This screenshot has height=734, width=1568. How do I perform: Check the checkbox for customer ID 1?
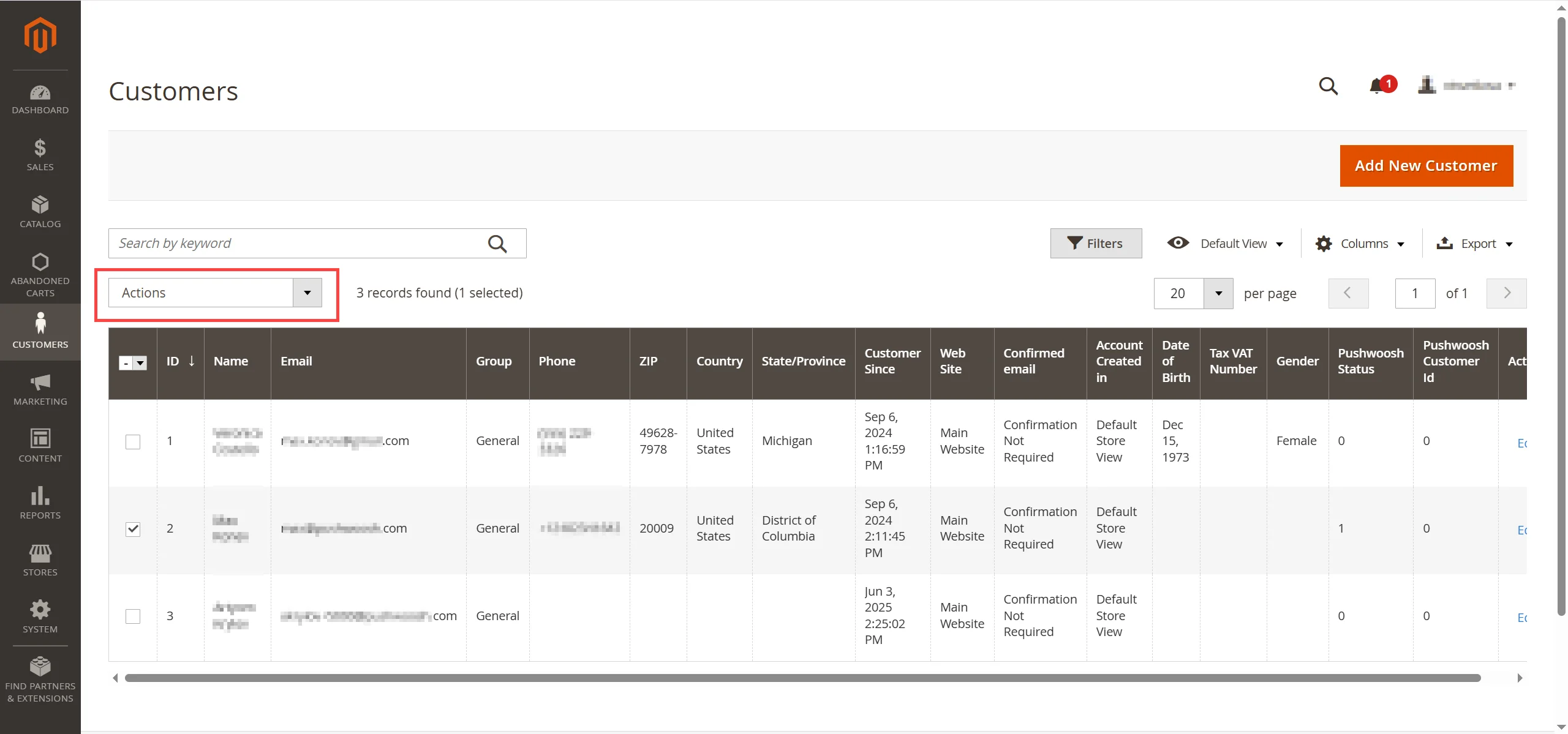133,441
